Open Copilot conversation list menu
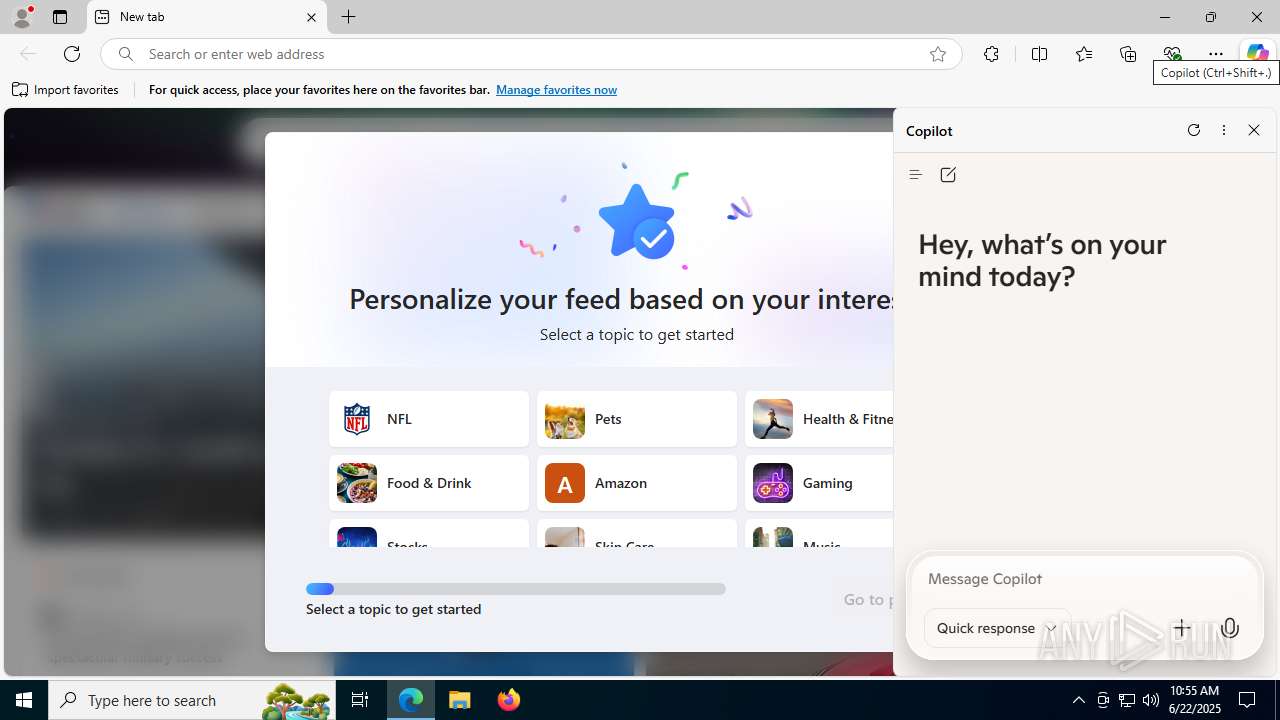The width and height of the screenshot is (1280, 720). (x=915, y=175)
